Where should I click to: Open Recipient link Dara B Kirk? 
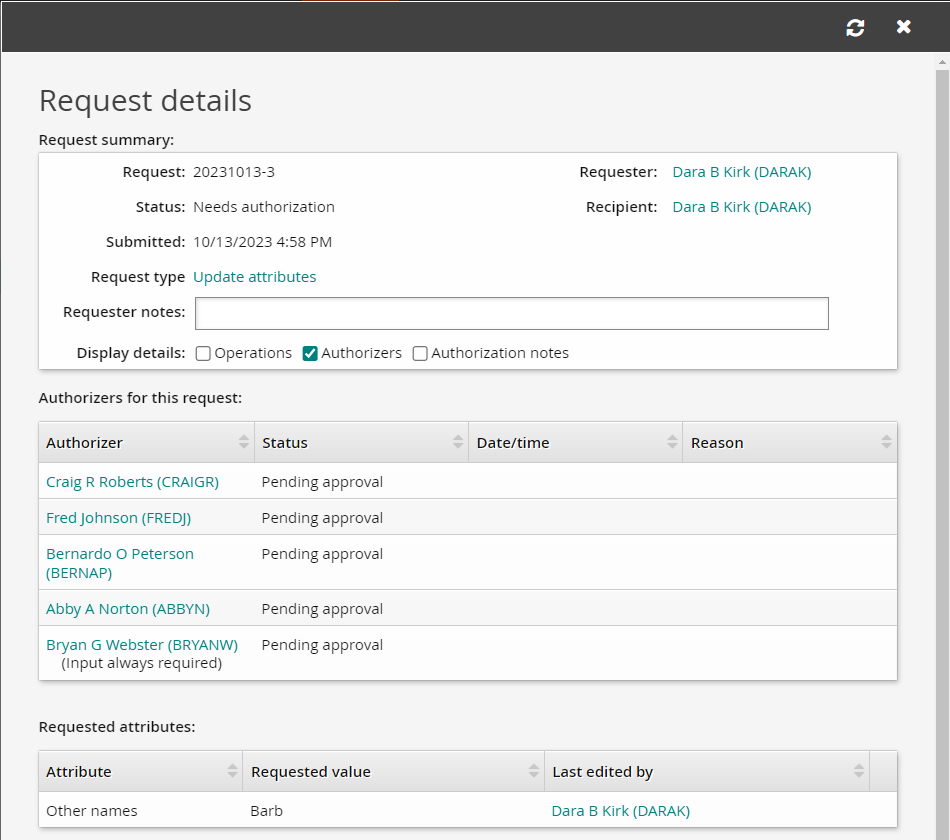(741, 207)
